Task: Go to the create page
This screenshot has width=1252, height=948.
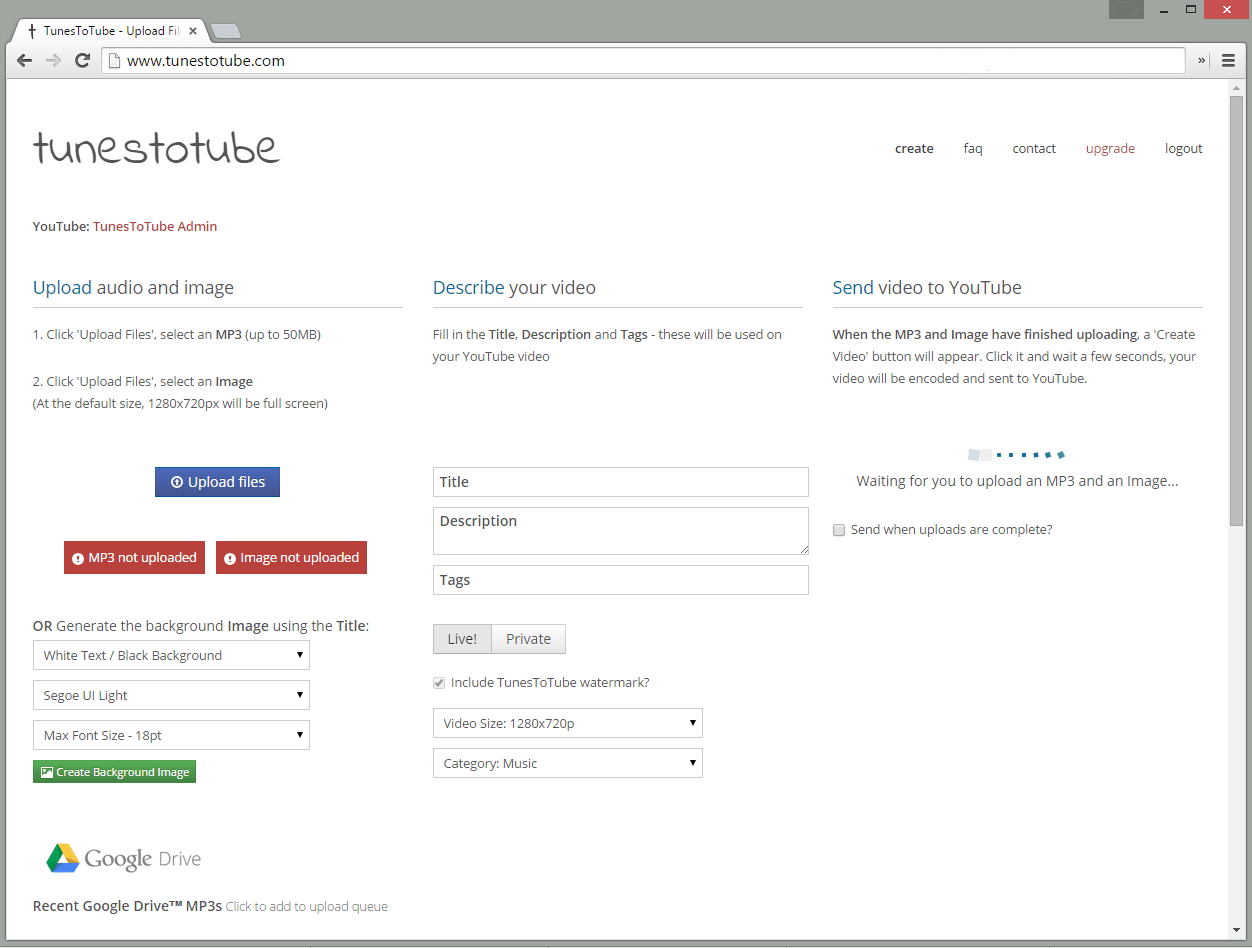Action: (x=914, y=149)
